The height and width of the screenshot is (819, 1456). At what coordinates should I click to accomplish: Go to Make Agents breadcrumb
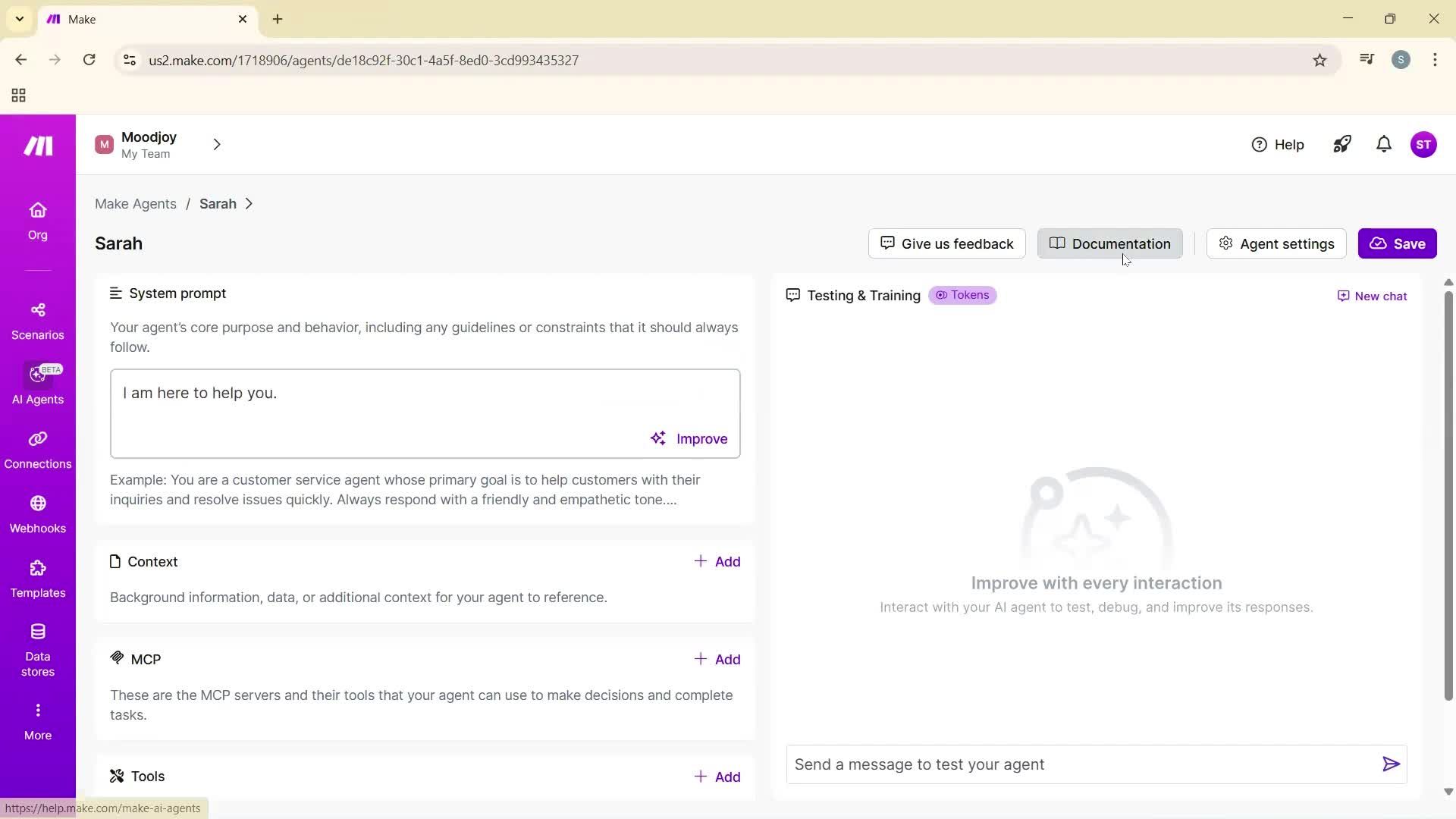pos(135,204)
